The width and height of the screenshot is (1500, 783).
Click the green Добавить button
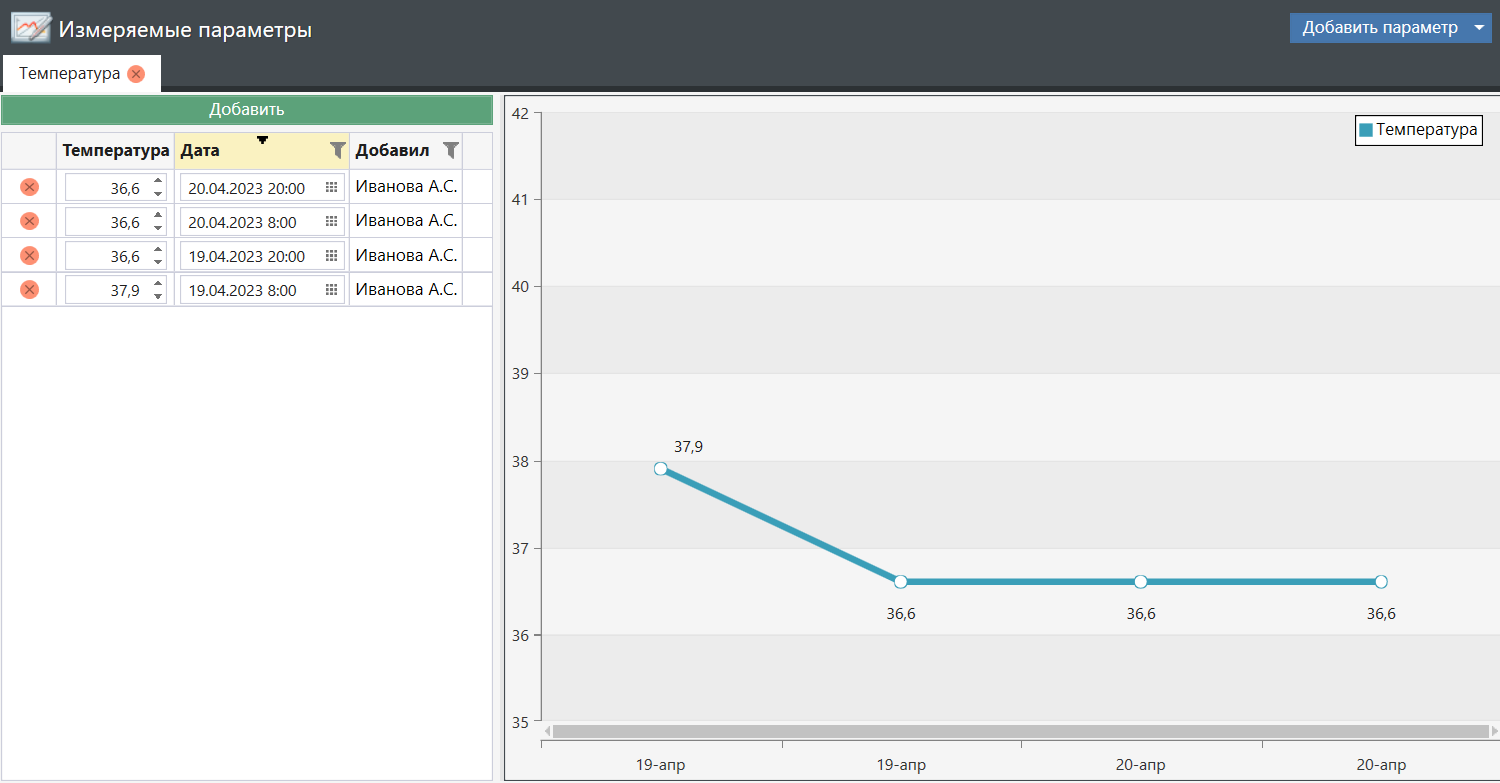tap(247, 110)
